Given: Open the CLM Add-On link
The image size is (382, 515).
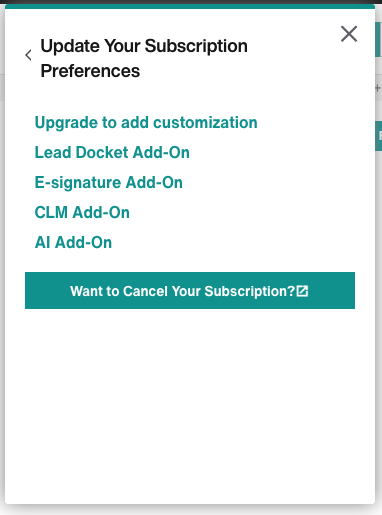Looking at the screenshot, I should point(82,212).
